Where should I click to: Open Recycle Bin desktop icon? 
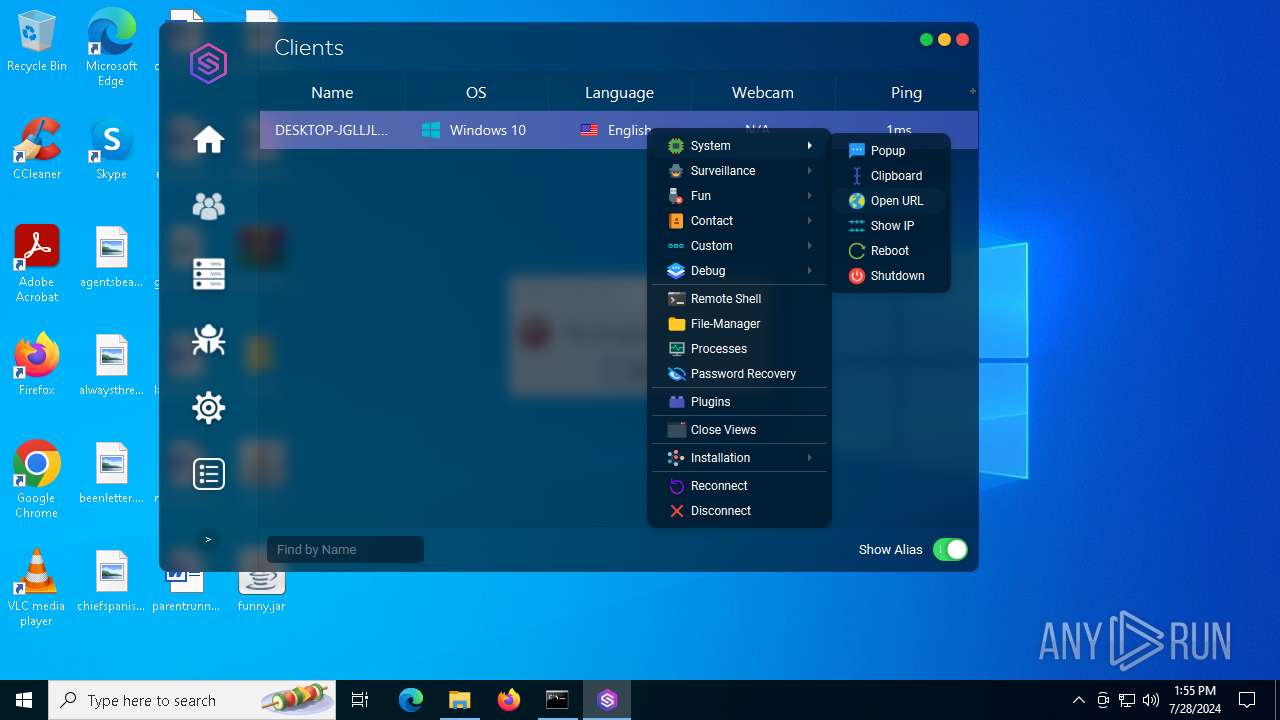point(37,41)
